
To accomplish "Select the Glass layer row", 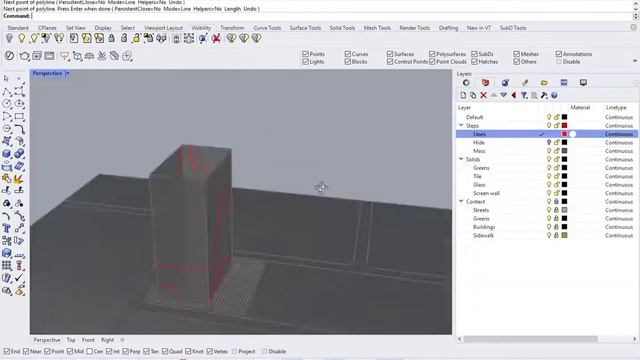I will 547,184.
